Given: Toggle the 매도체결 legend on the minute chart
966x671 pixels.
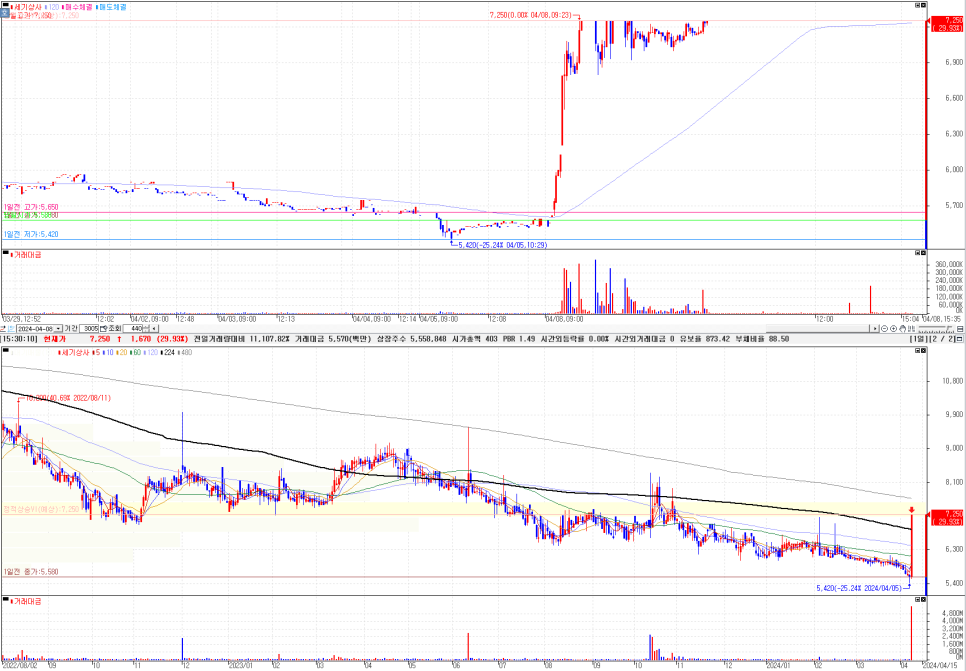Looking at the screenshot, I should pos(112,7).
